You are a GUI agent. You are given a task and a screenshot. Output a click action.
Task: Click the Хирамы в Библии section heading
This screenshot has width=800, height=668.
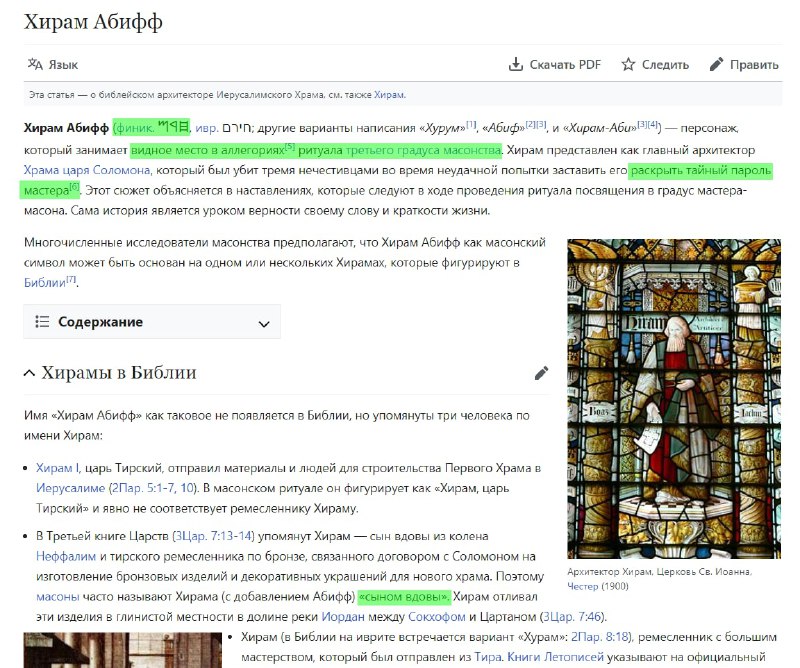(119, 373)
